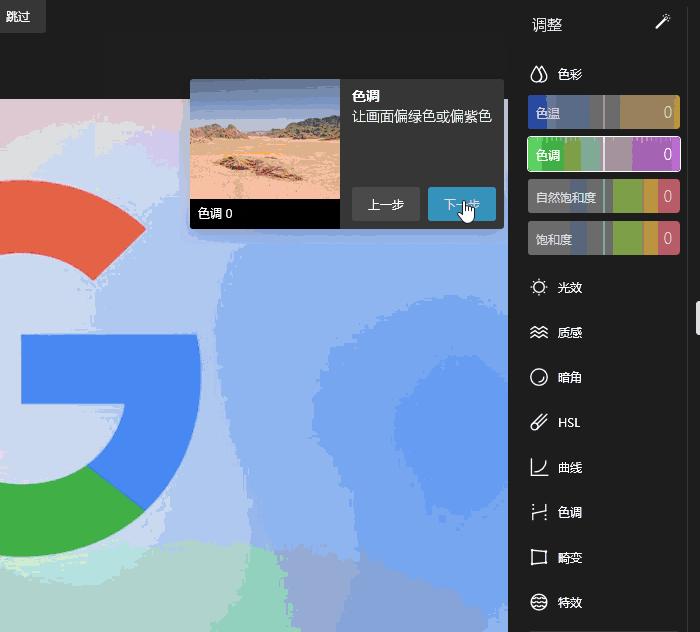The height and width of the screenshot is (632, 700).
Task: Click the 跳过 skip button
Action: click(x=20, y=17)
